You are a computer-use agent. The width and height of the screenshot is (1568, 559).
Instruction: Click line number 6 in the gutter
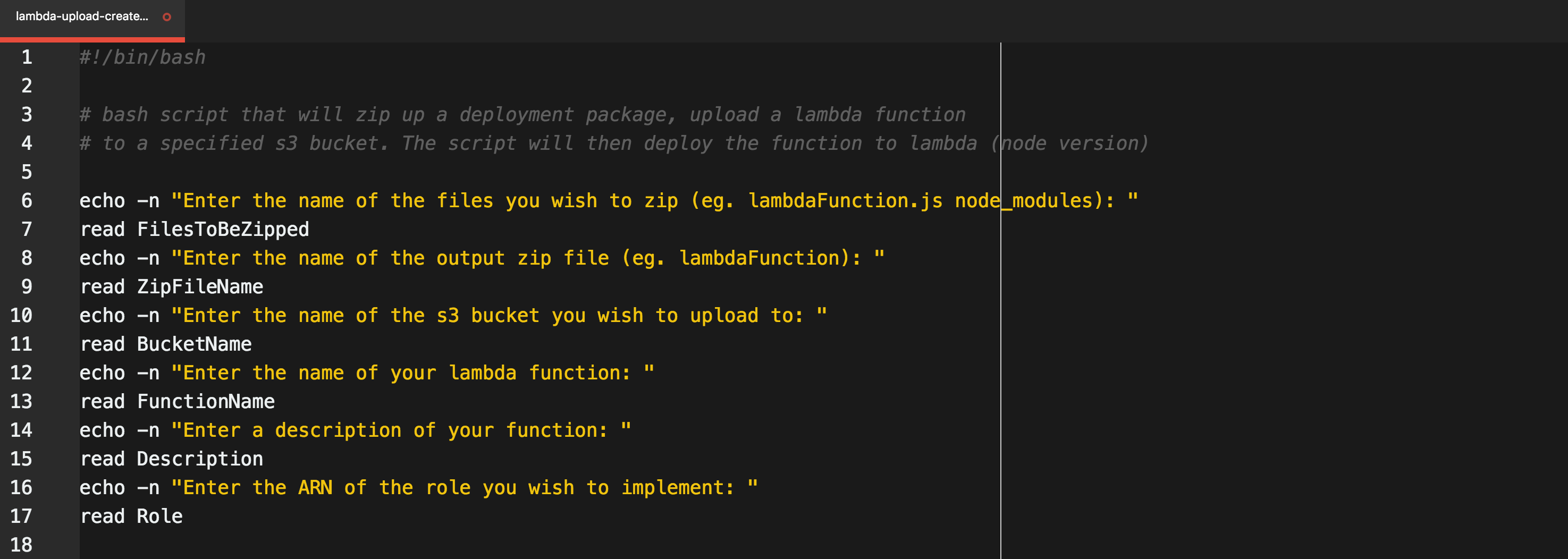27,201
